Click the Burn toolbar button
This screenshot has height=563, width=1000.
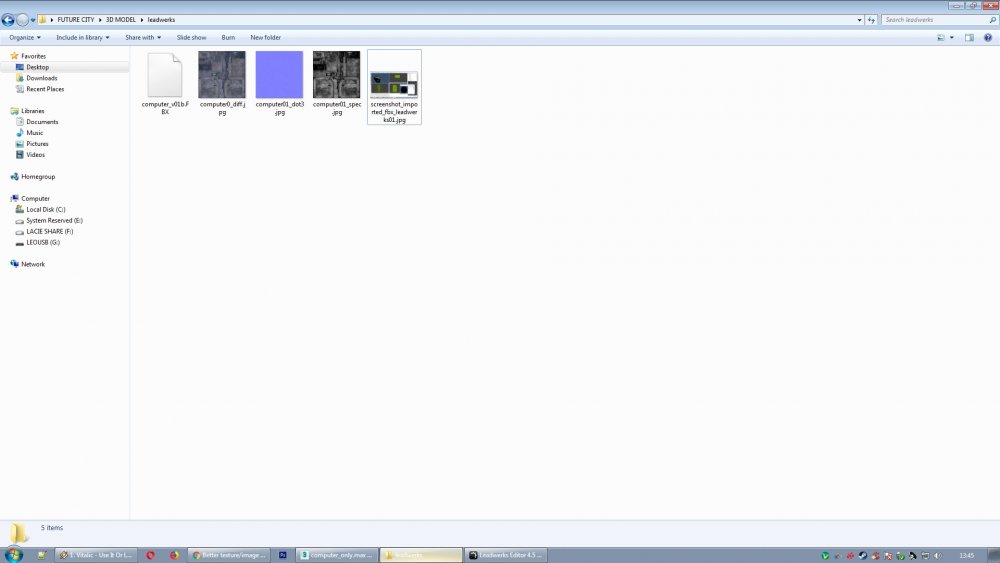tap(228, 38)
